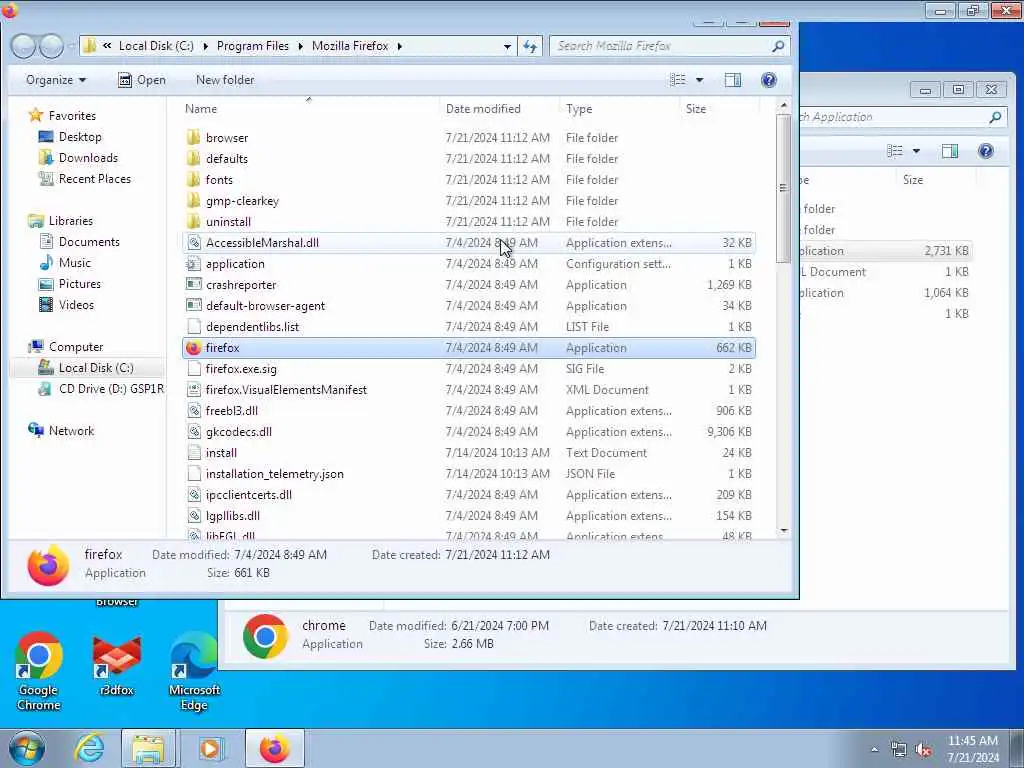Click the search magnifier in Mozilla Firefox search box
Viewport: 1024px width, 768px height.
pos(778,46)
